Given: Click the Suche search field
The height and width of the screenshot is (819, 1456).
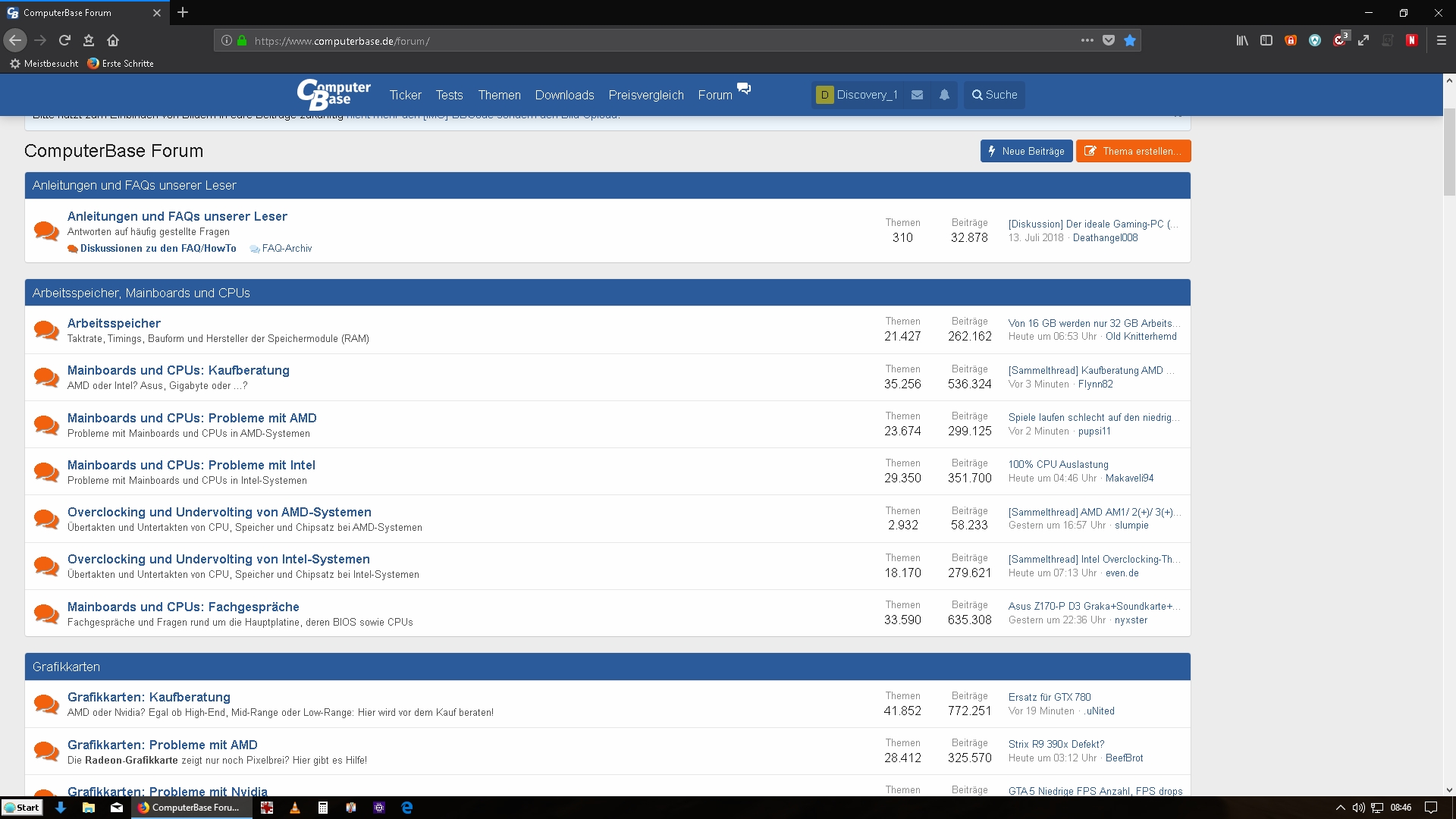Looking at the screenshot, I should tap(994, 95).
